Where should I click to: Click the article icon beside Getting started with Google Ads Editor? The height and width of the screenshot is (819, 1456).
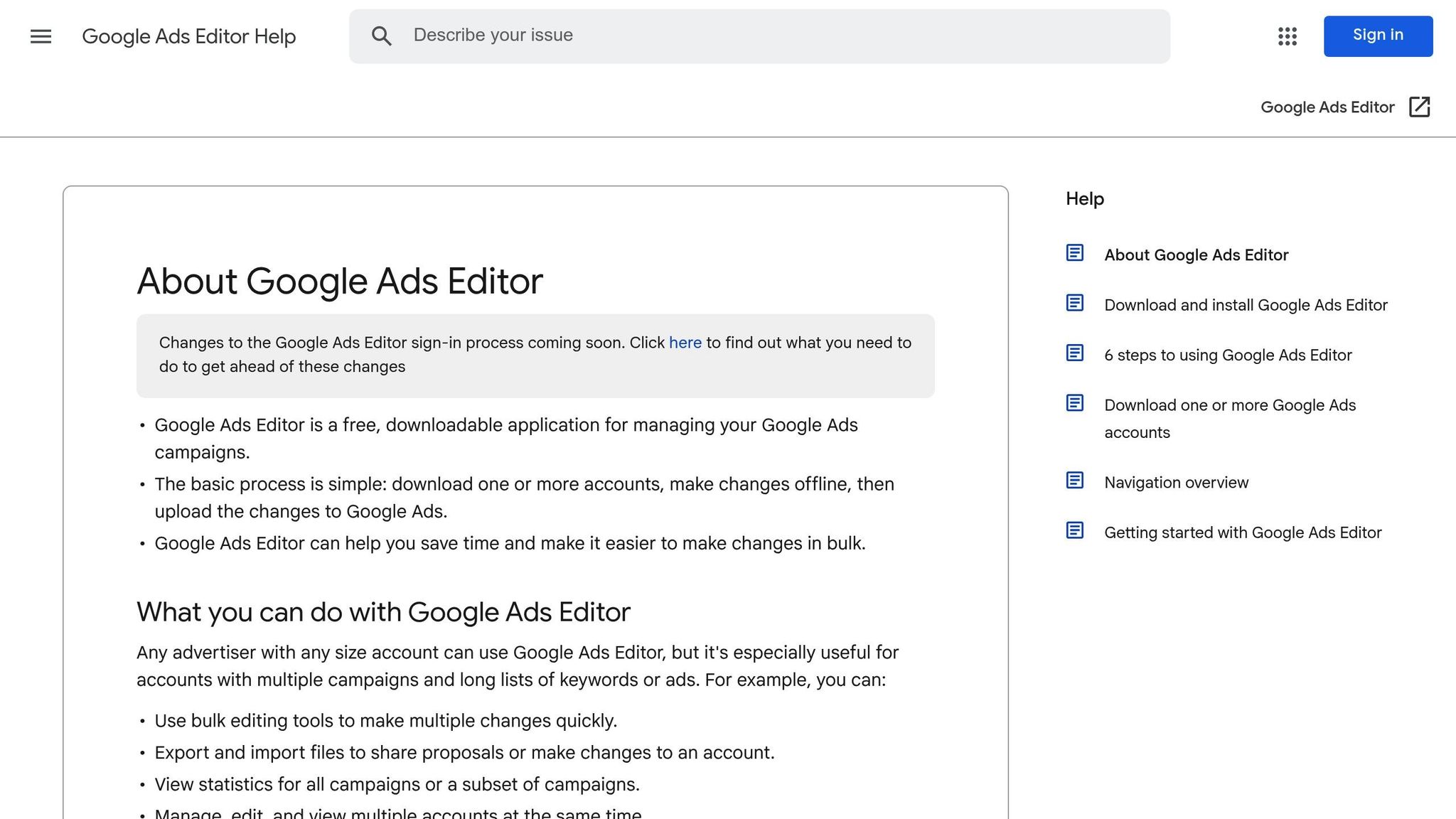1074,530
